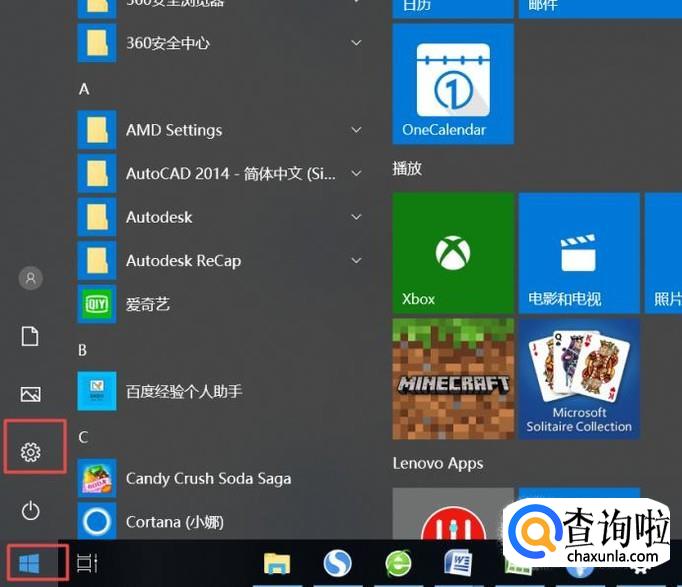Expand AutoCAD 2014 with its chevron

[x=356, y=173]
